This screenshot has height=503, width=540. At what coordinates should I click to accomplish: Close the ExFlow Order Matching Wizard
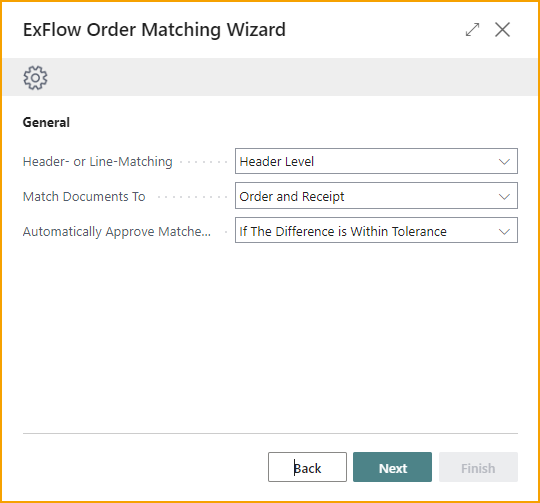coord(502,30)
